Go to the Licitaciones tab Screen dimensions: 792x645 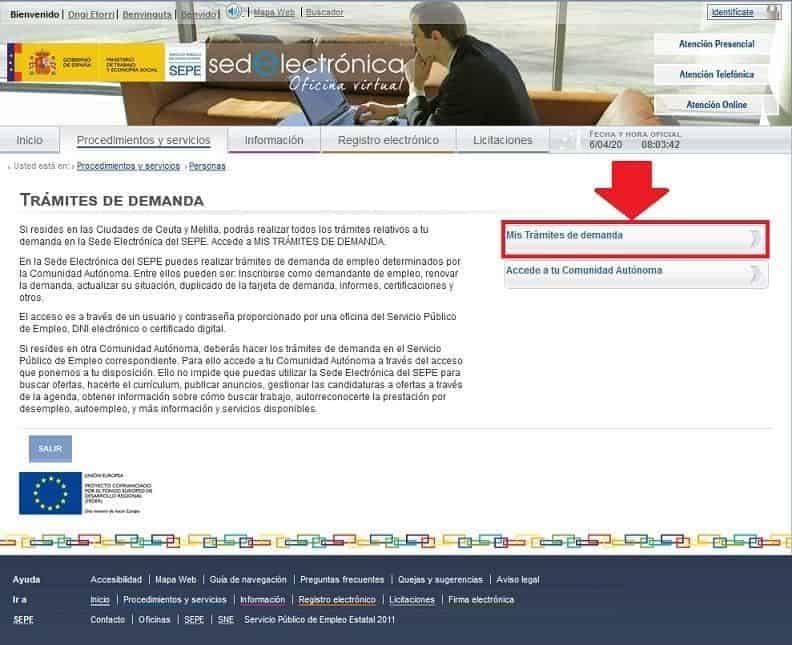503,140
